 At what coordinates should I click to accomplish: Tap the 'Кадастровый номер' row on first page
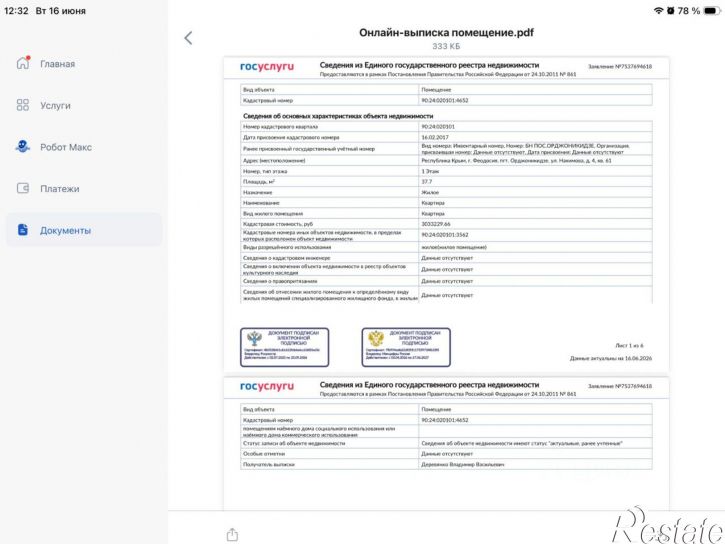[446, 100]
